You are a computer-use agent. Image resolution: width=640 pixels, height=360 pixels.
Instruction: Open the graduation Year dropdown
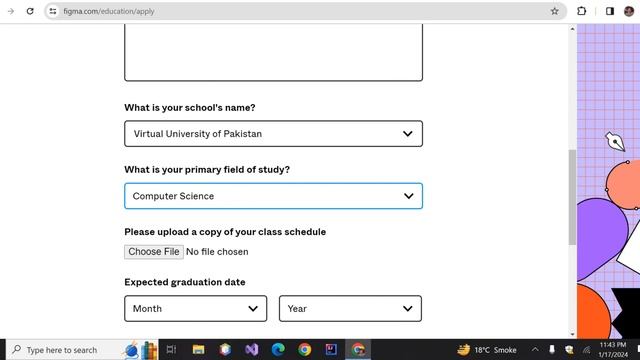(x=350, y=309)
